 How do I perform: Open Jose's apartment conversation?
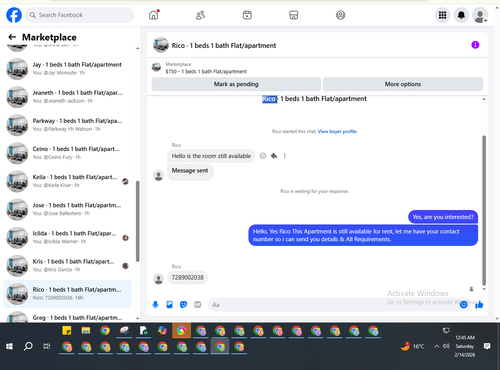click(x=68, y=209)
